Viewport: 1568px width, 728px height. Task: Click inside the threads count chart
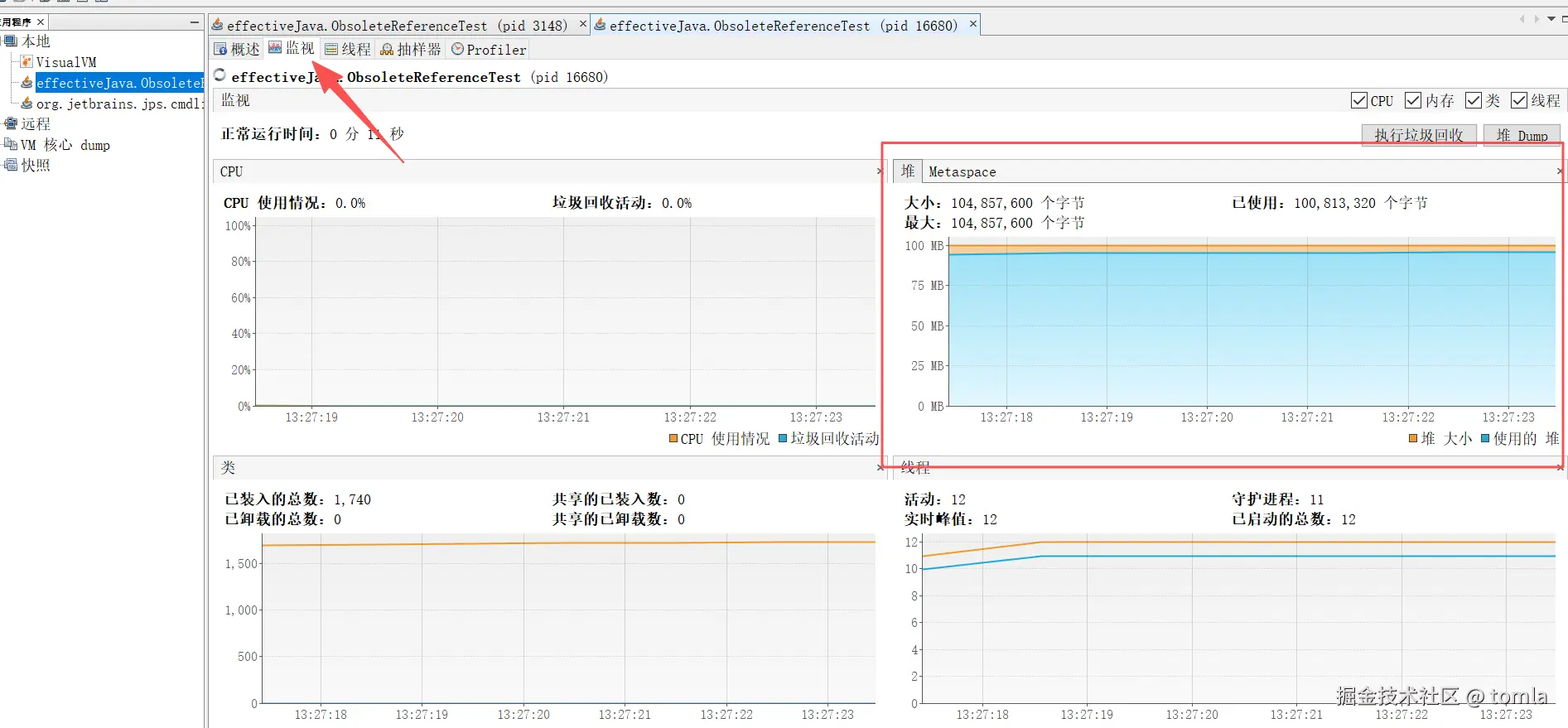point(1238,619)
